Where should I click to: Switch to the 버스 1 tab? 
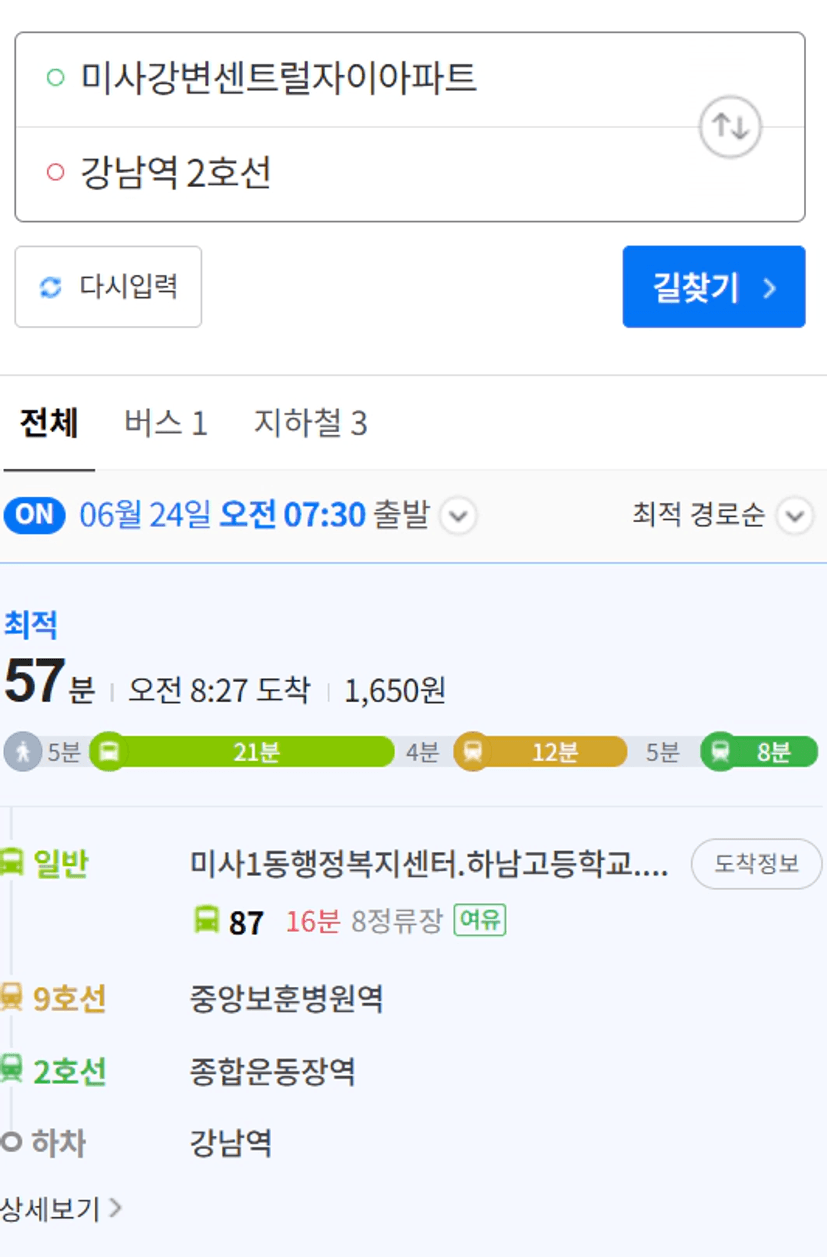pos(166,424)
